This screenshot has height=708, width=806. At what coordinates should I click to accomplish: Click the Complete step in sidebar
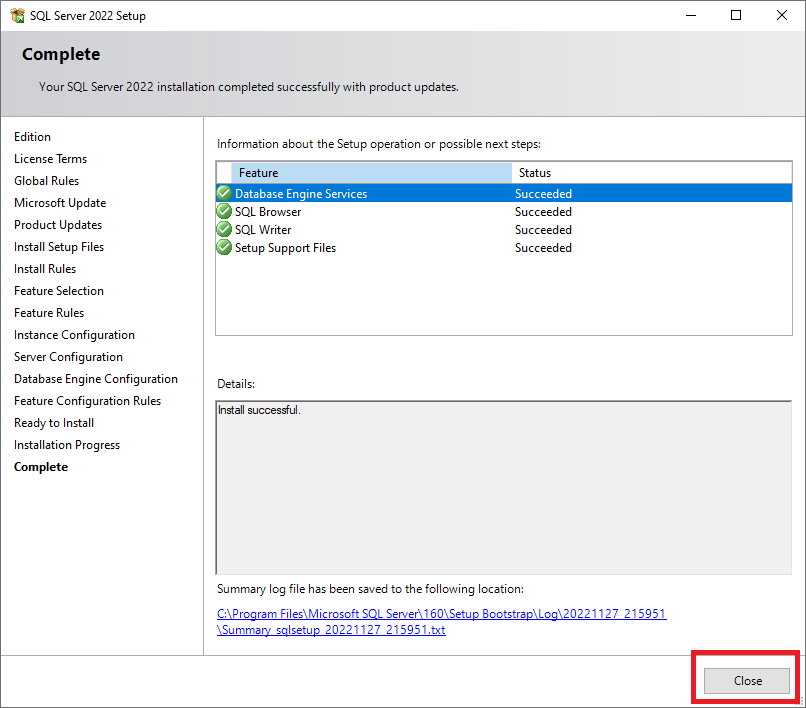pos(41,467)
